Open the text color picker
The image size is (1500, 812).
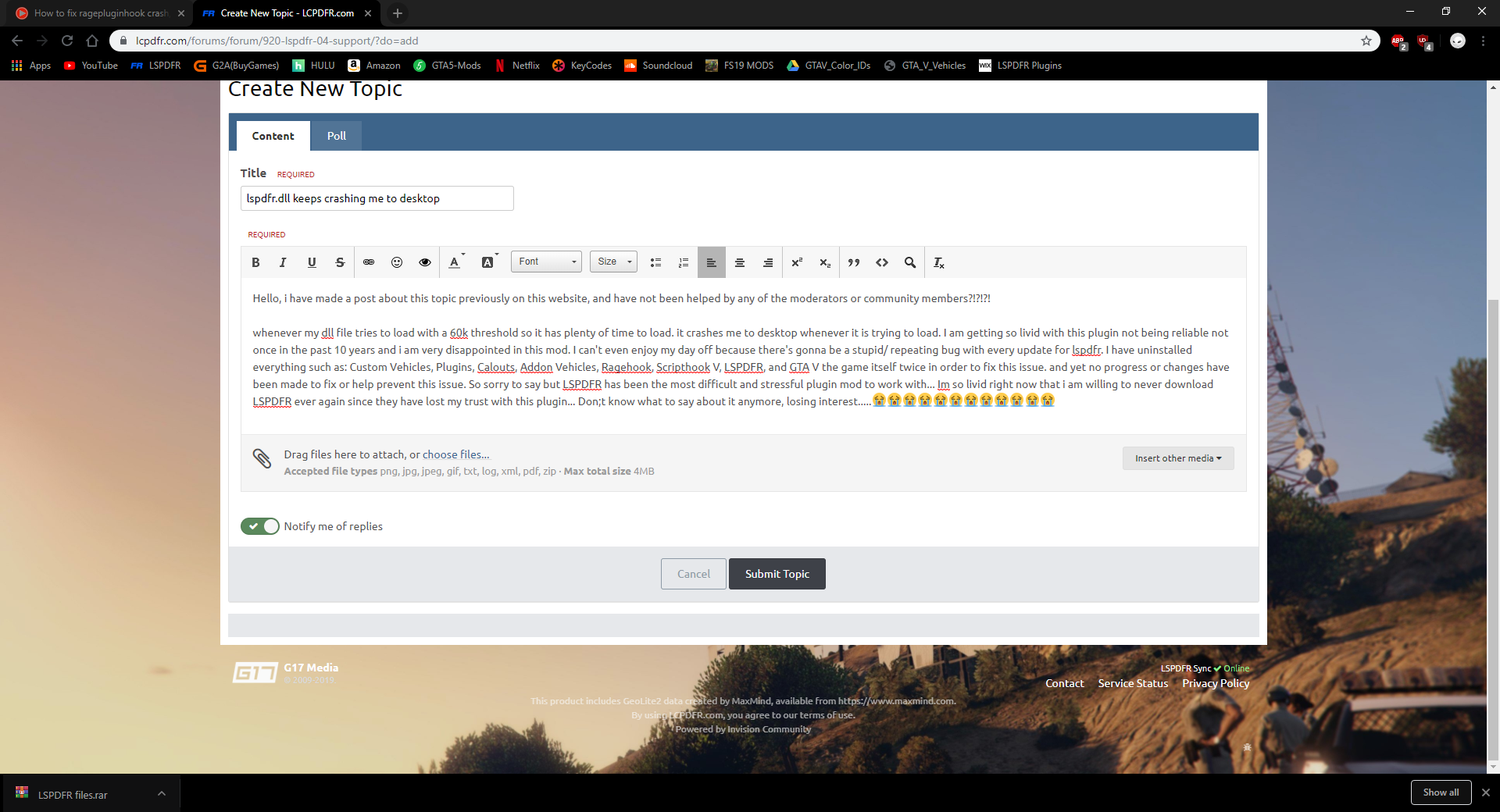456,262
